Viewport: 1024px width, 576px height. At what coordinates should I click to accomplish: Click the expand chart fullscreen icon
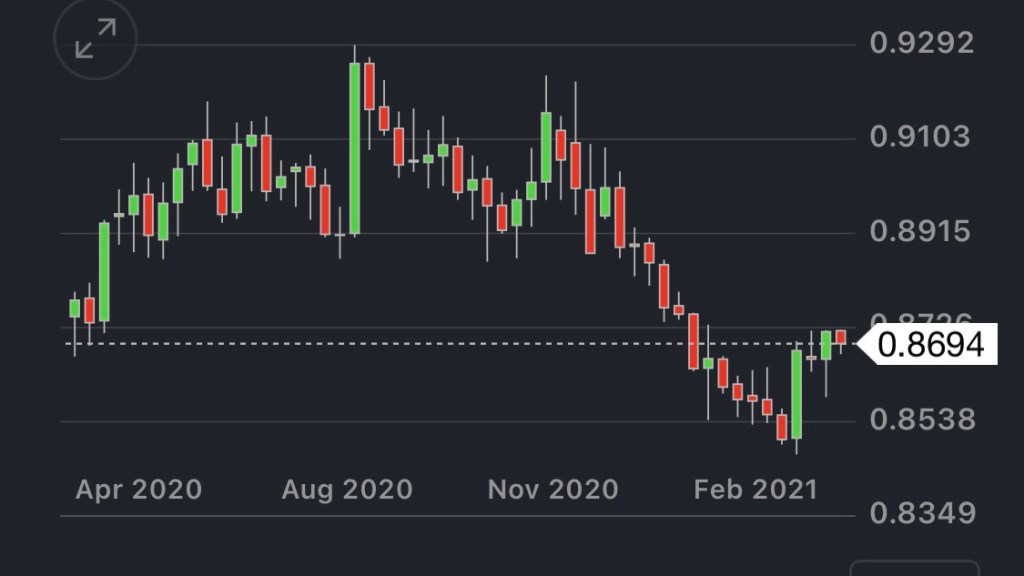(95, 40)
